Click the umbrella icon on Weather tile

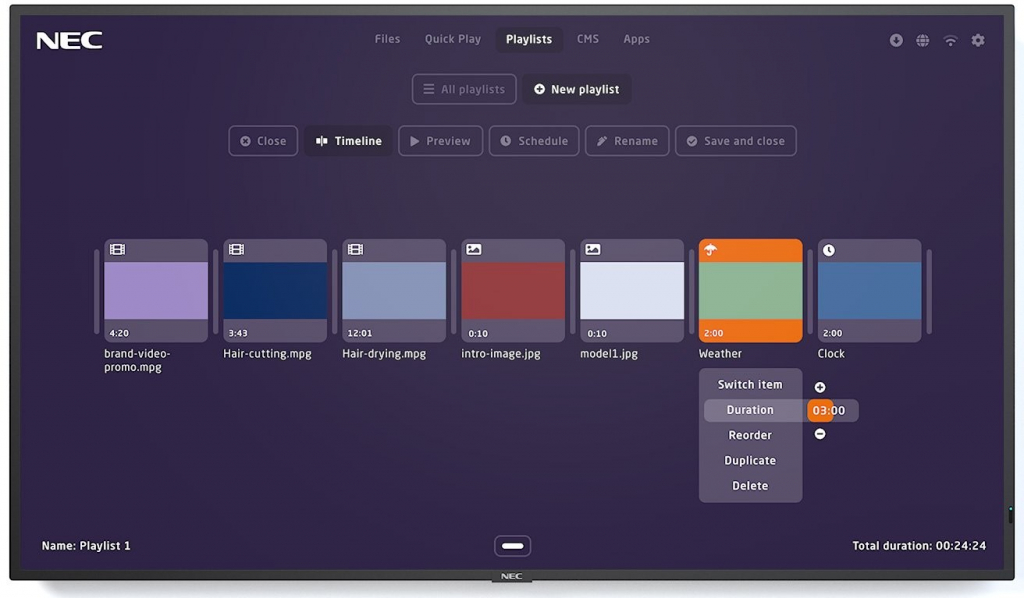tap(711, 250)
